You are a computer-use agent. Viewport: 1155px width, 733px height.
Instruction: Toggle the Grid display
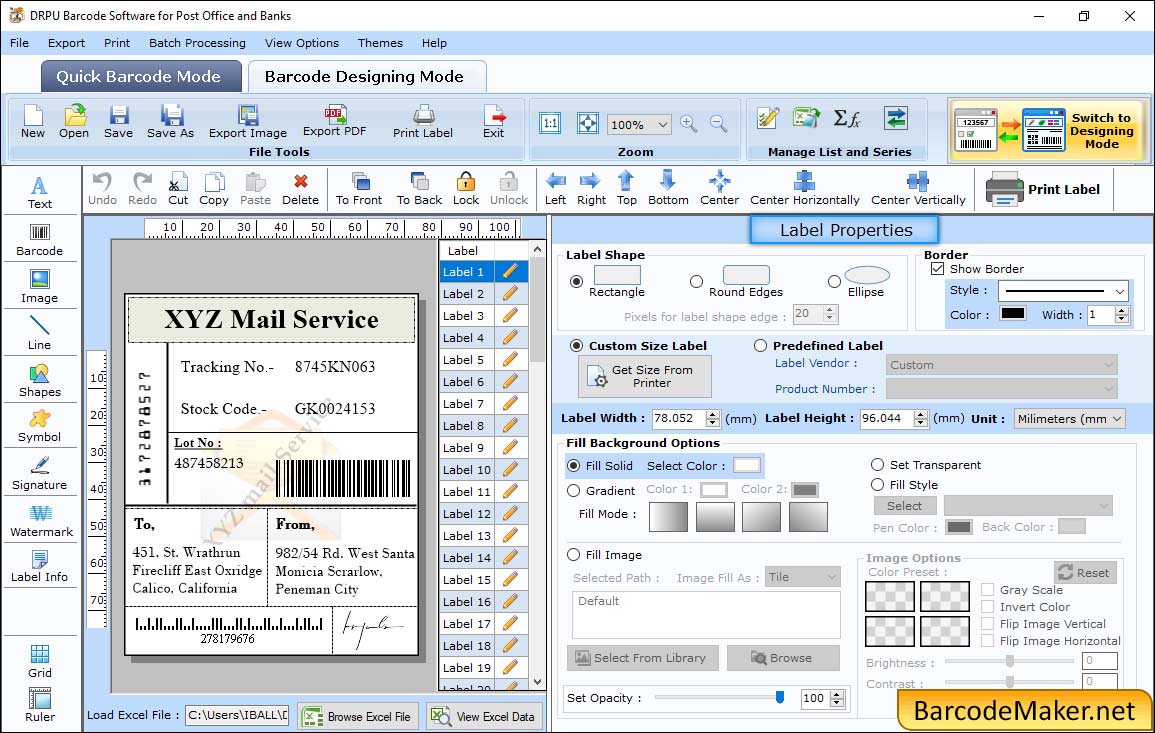click(40, 662)
